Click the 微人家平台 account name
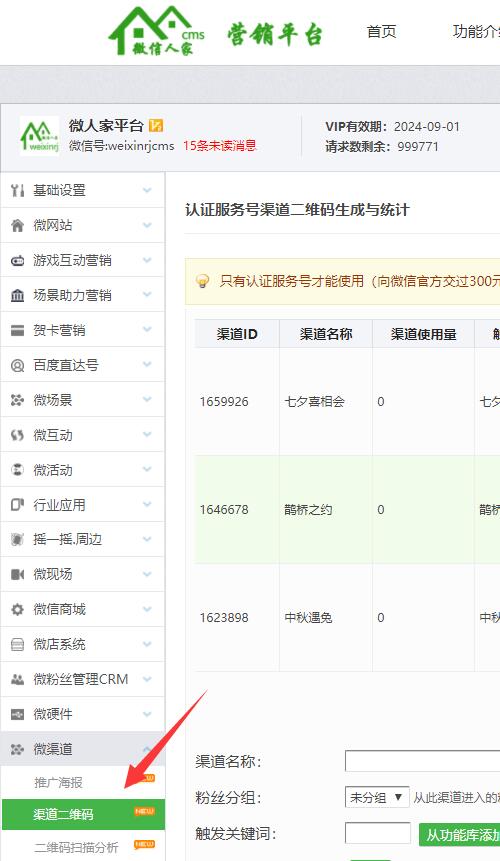The width and height of the screenshot is (500, 861). 106,126
